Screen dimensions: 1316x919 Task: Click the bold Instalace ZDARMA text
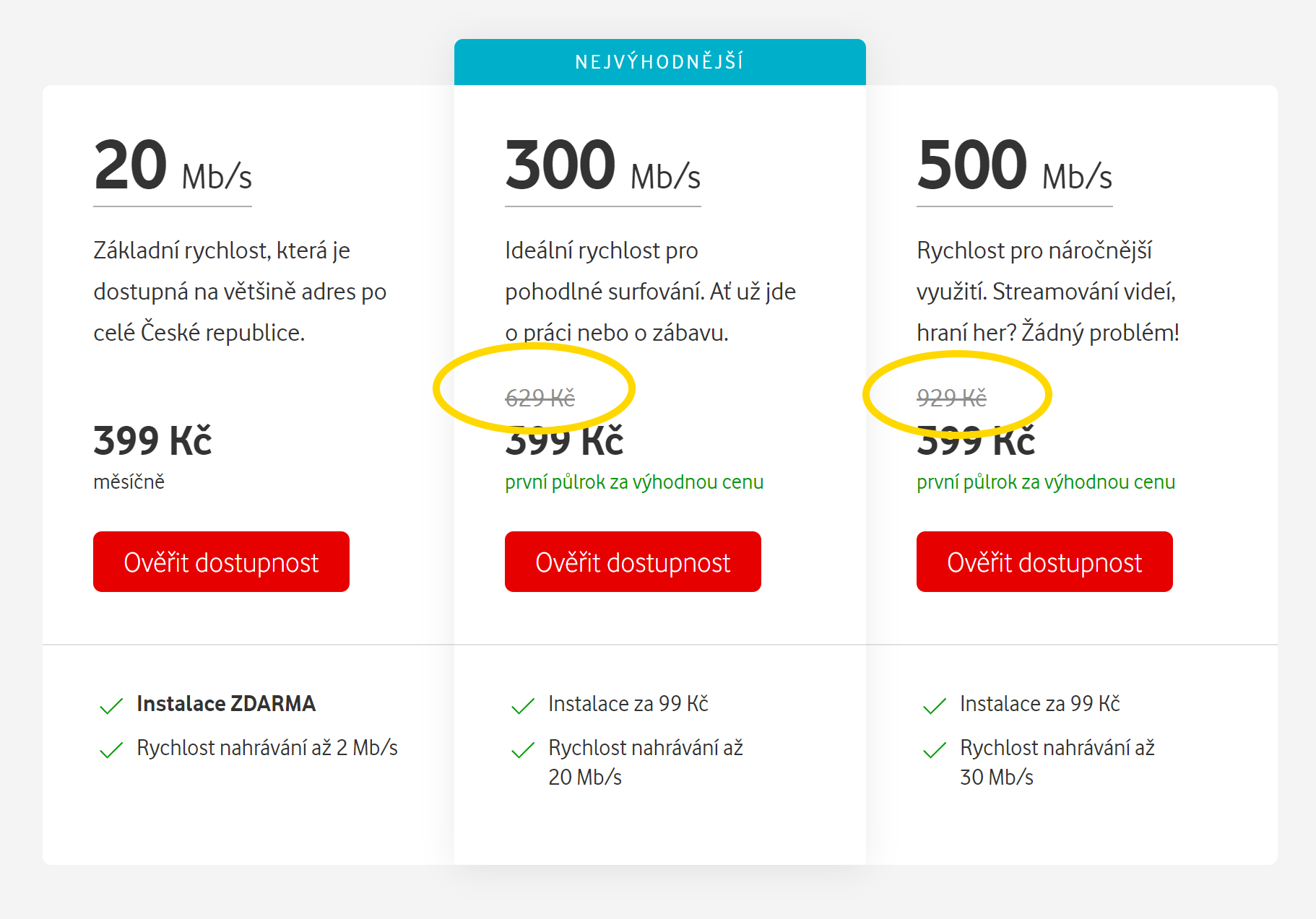click(226, 703)
